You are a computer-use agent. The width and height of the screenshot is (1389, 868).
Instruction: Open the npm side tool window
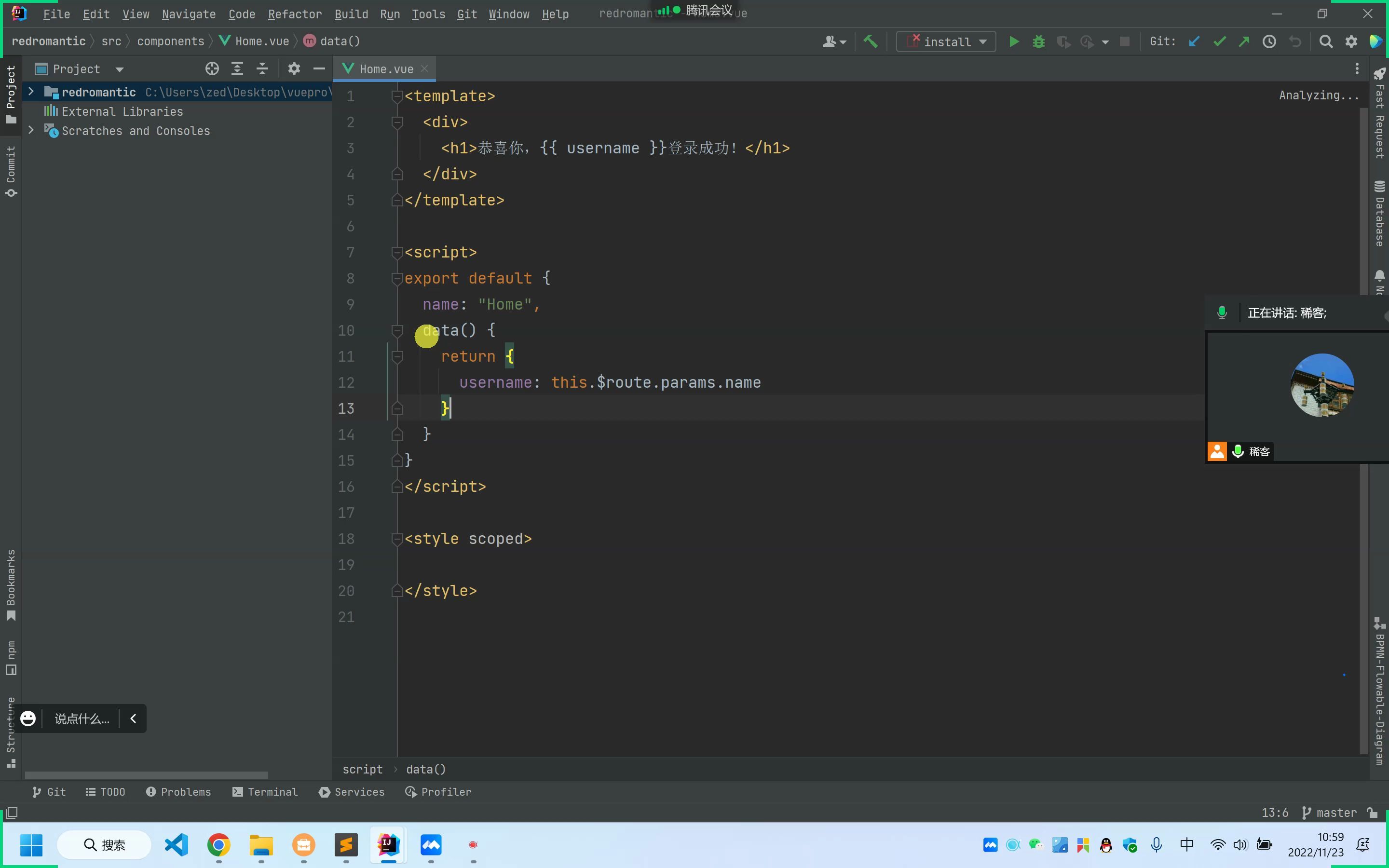[11, 658]
